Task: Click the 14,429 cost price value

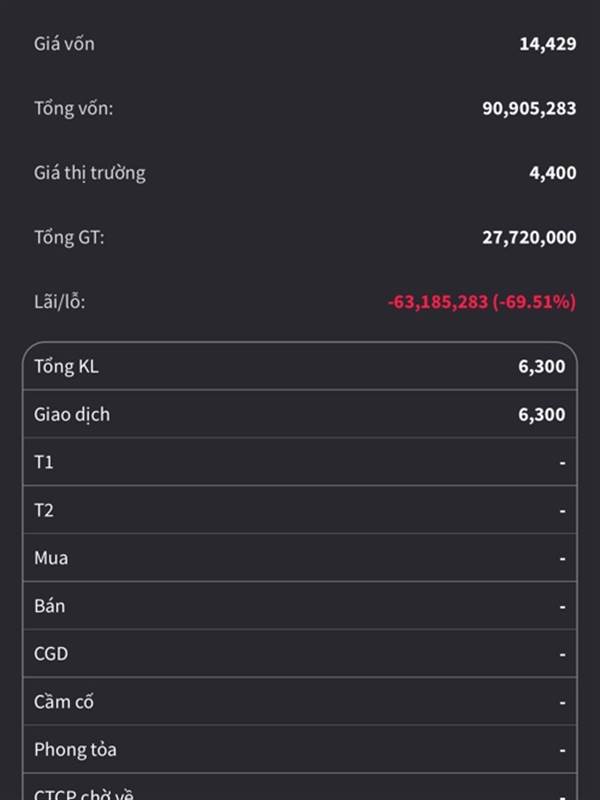Action: click(547, 44)
